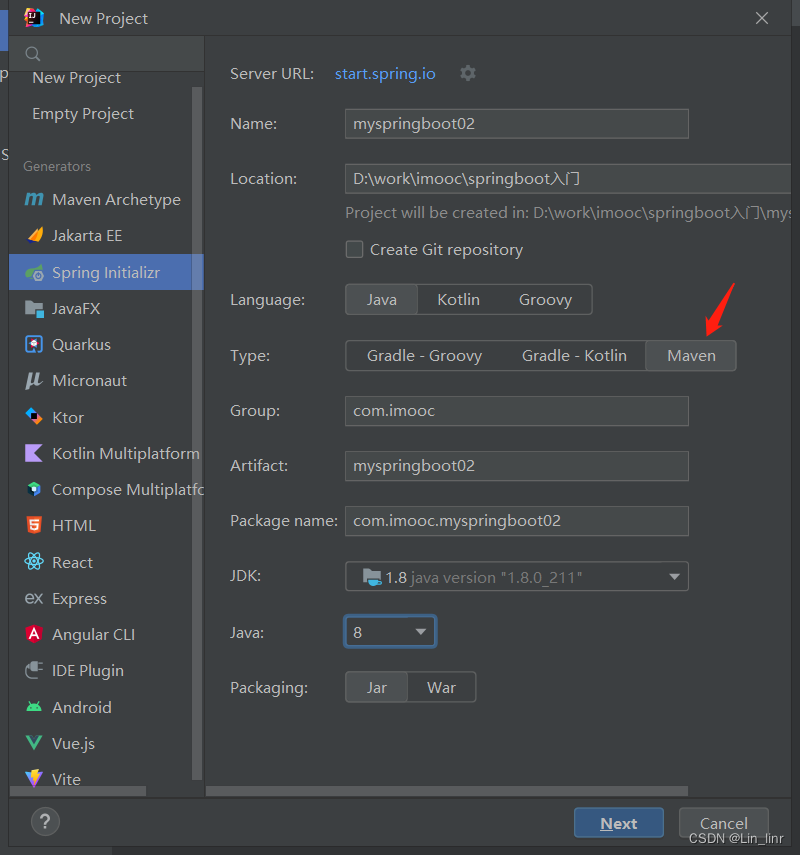Image resolution: width=800 pixels, height=855 pixels.
Task: Click the Package name input field
Action: [x=516, y=521]
